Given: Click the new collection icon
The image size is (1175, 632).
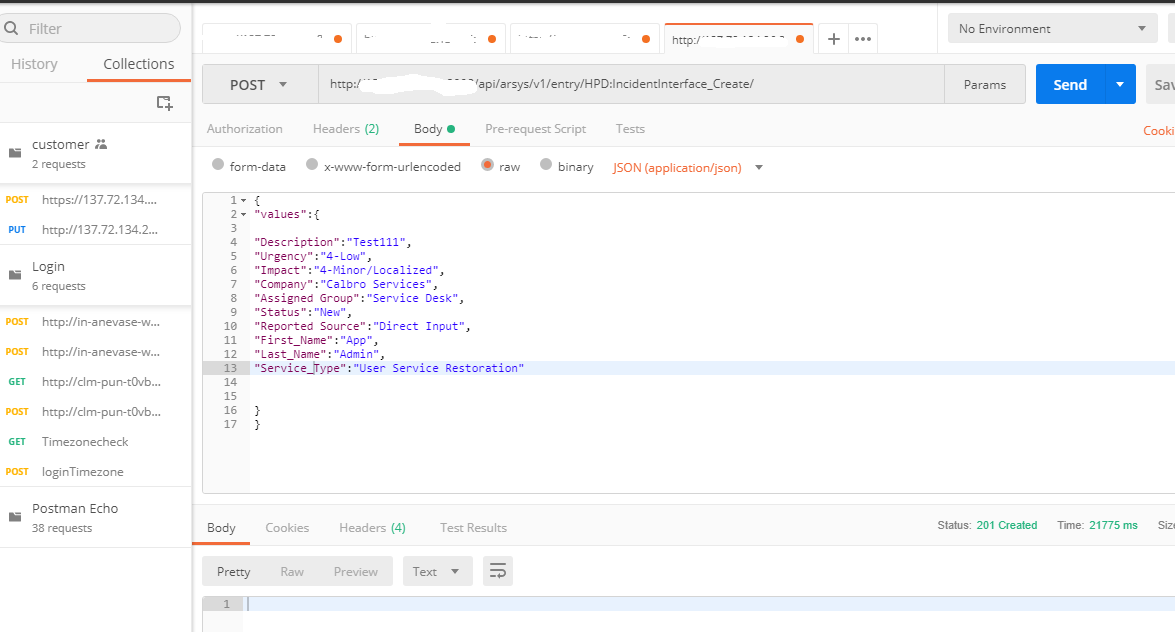Looking at the screenshot, I should (165, 103).
